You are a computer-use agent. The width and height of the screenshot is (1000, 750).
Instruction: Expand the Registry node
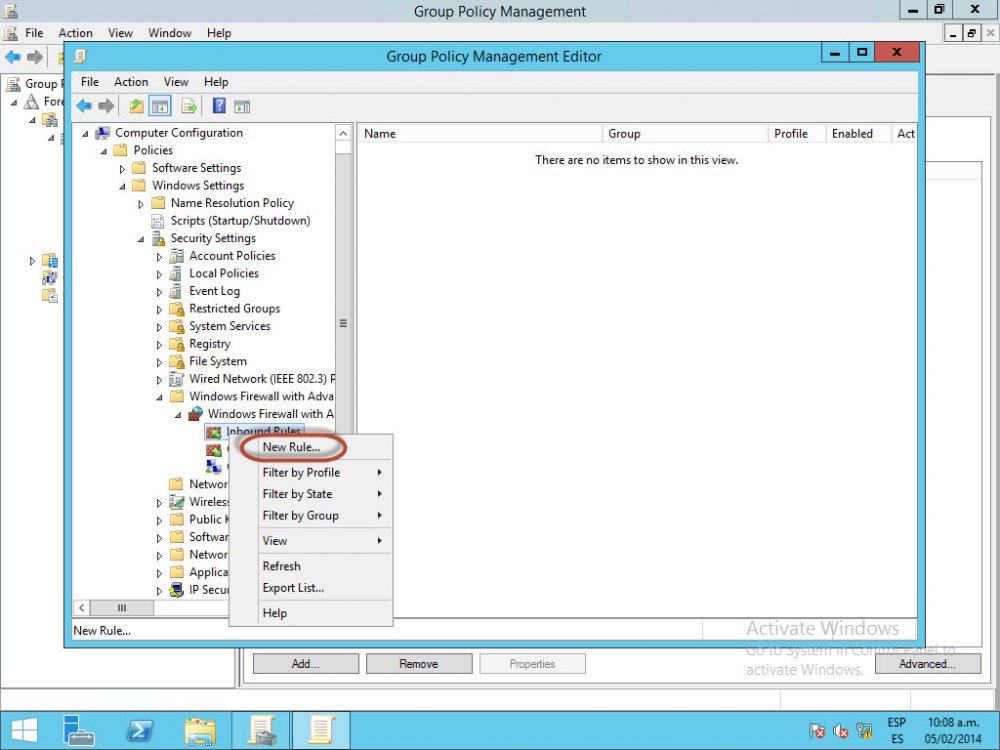[x=159, y=345]
